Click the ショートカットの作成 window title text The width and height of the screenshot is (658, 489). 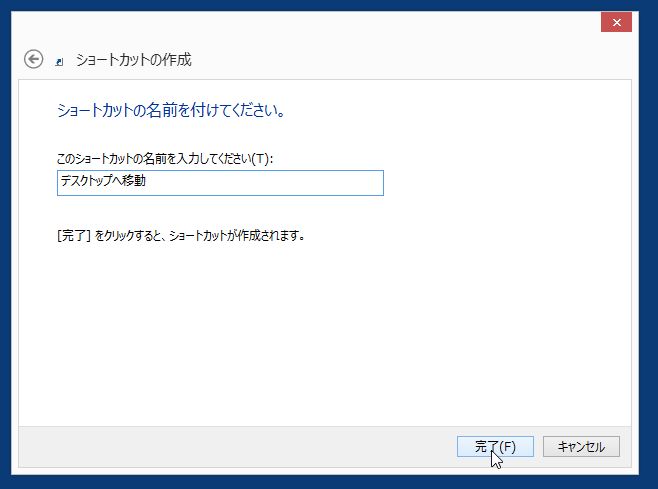click(x=133, y=60)
